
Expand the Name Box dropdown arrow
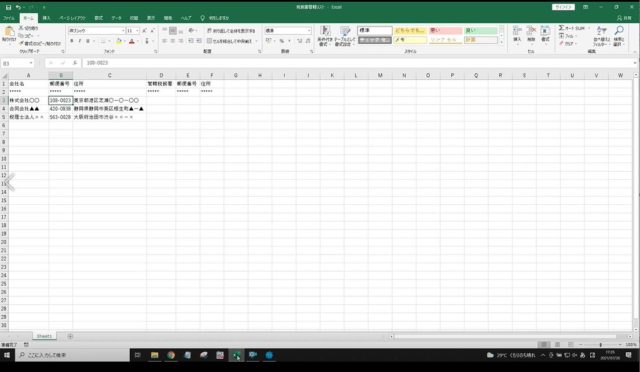31,63
